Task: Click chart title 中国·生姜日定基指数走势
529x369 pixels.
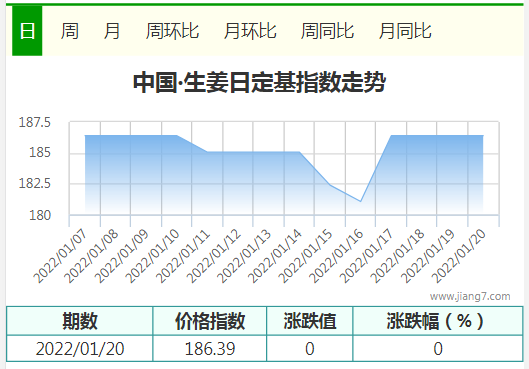Action: 259,82
